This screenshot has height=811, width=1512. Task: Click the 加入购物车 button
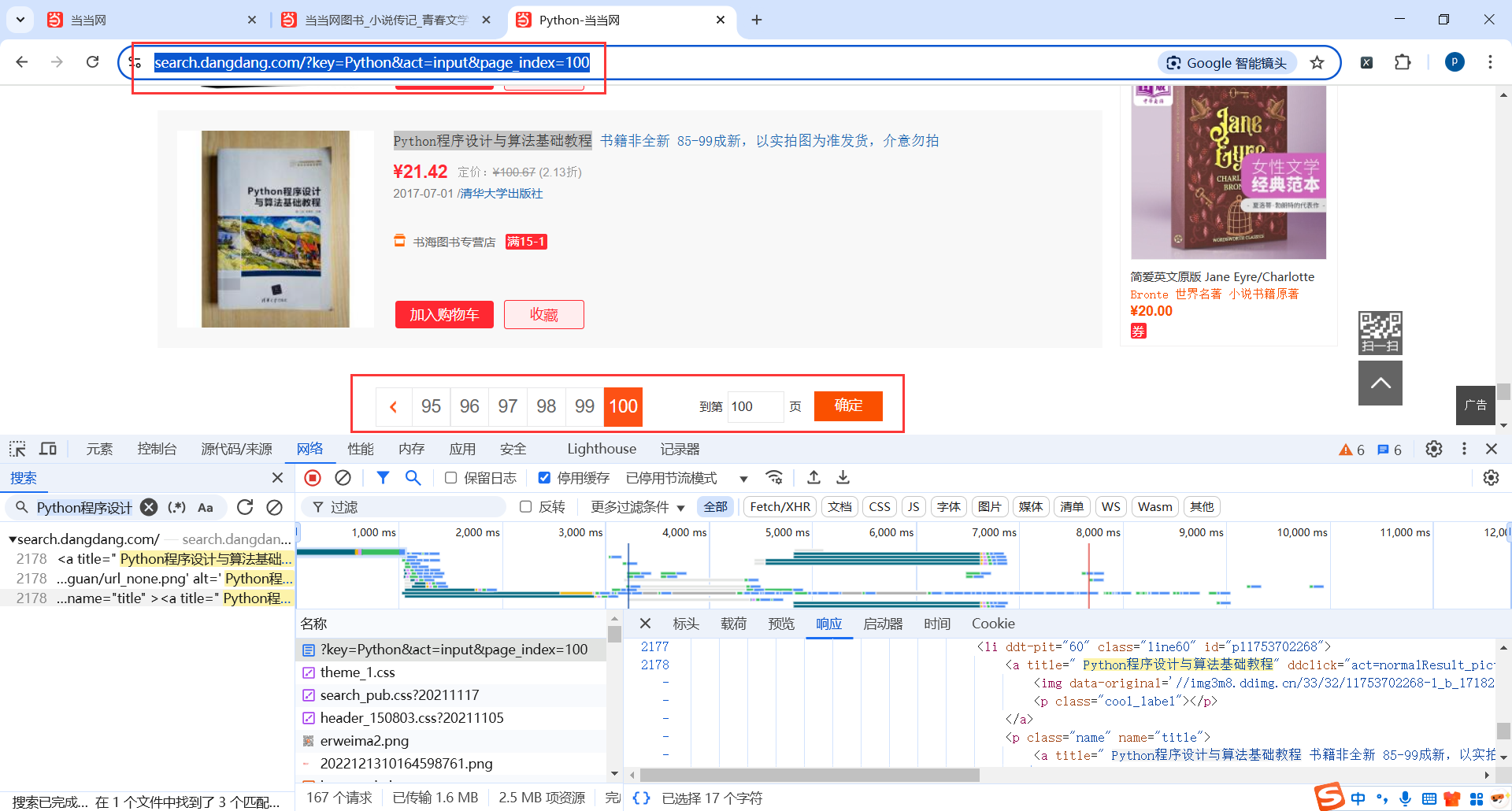click(444, 314)
